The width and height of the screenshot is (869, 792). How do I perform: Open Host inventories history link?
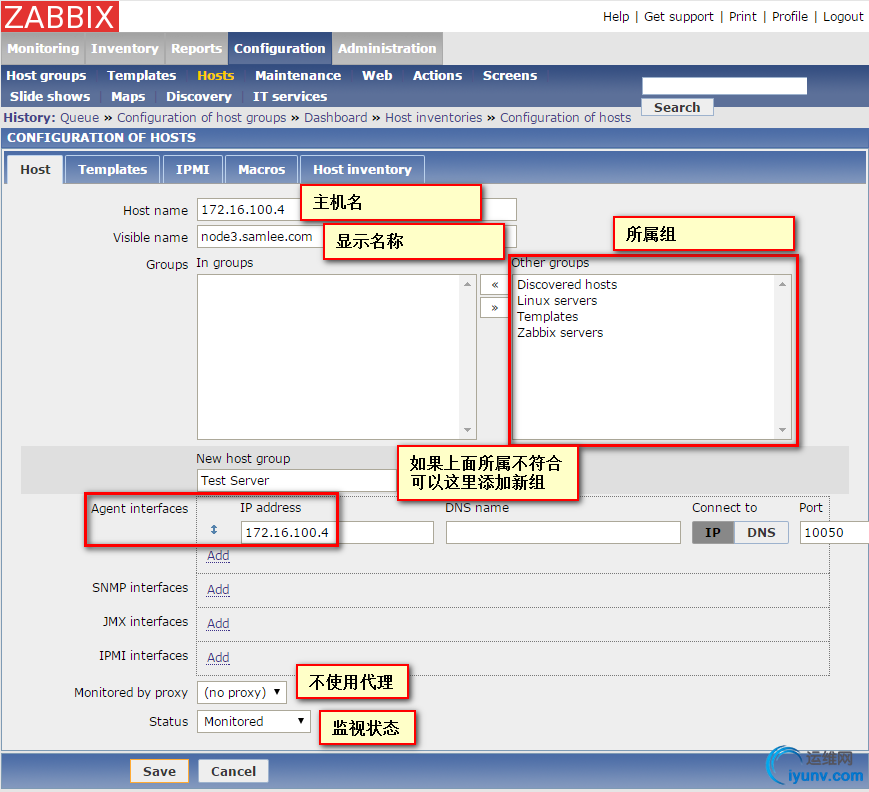click(x=433, y=117)
